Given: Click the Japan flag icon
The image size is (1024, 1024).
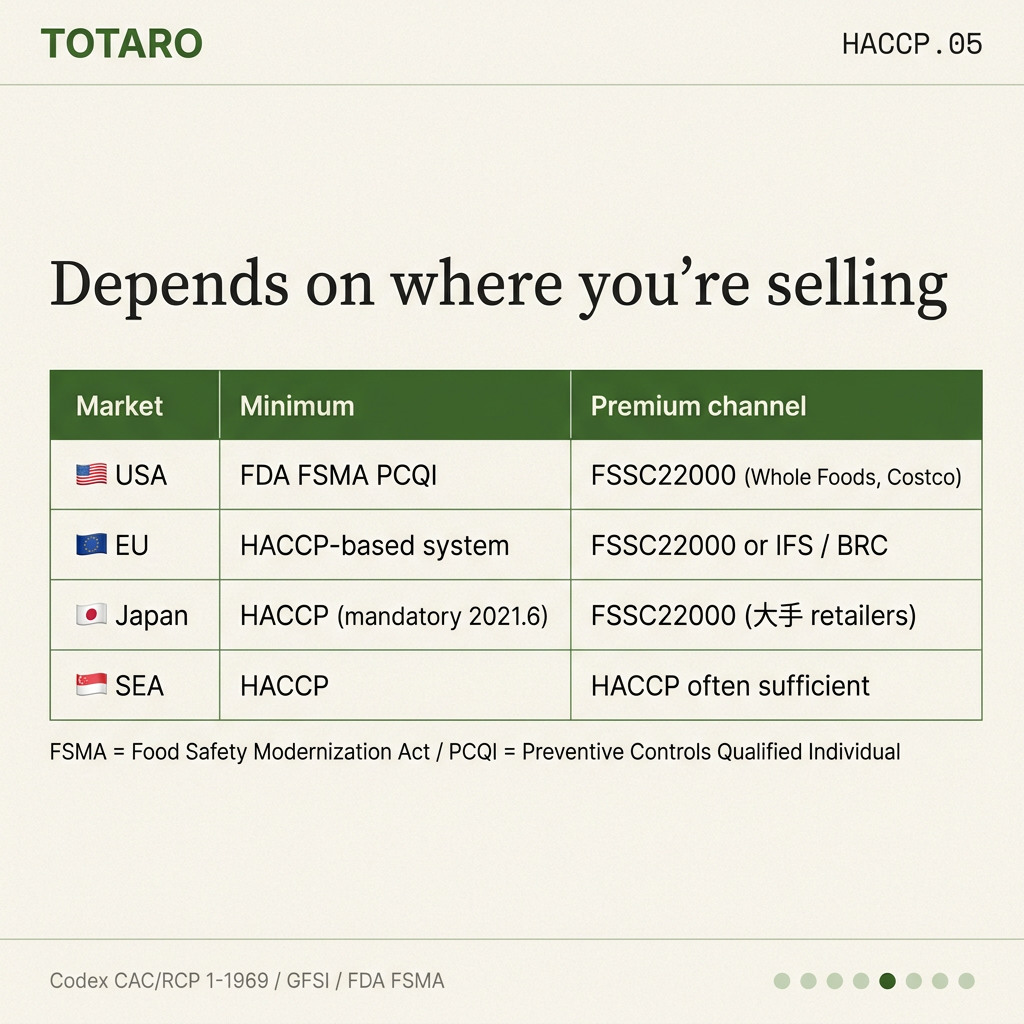Looking at the screenshot, I should pyautogui.click(x=91, y=615).
